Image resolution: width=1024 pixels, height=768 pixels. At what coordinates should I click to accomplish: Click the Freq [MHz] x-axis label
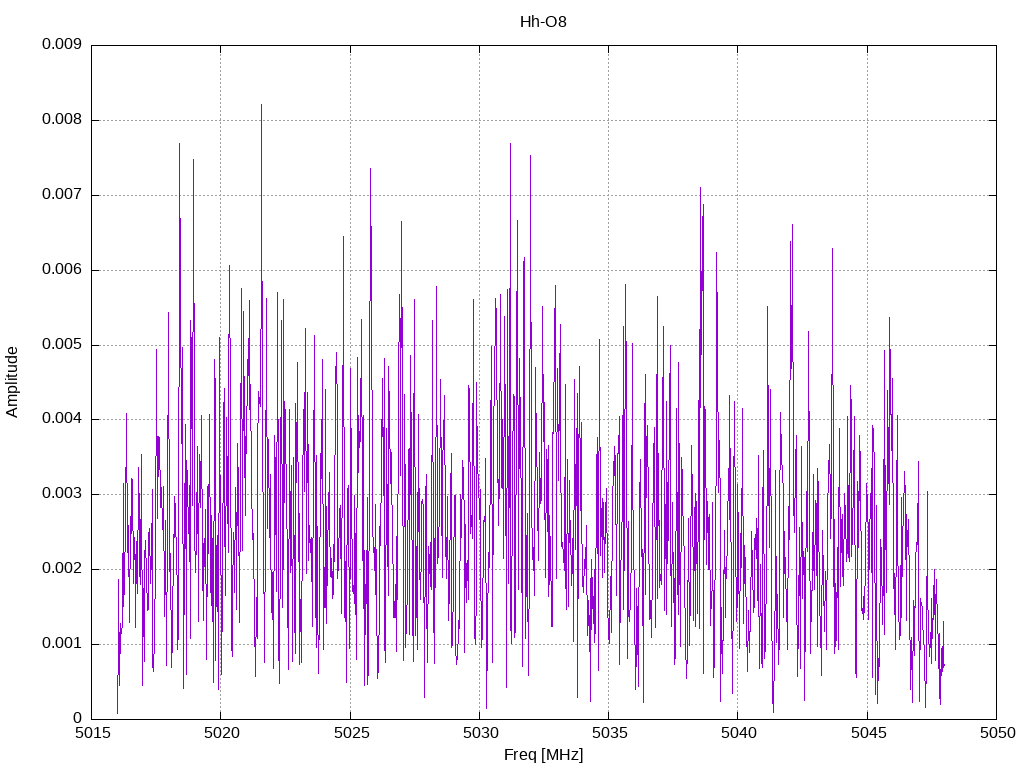coord(543,755)
